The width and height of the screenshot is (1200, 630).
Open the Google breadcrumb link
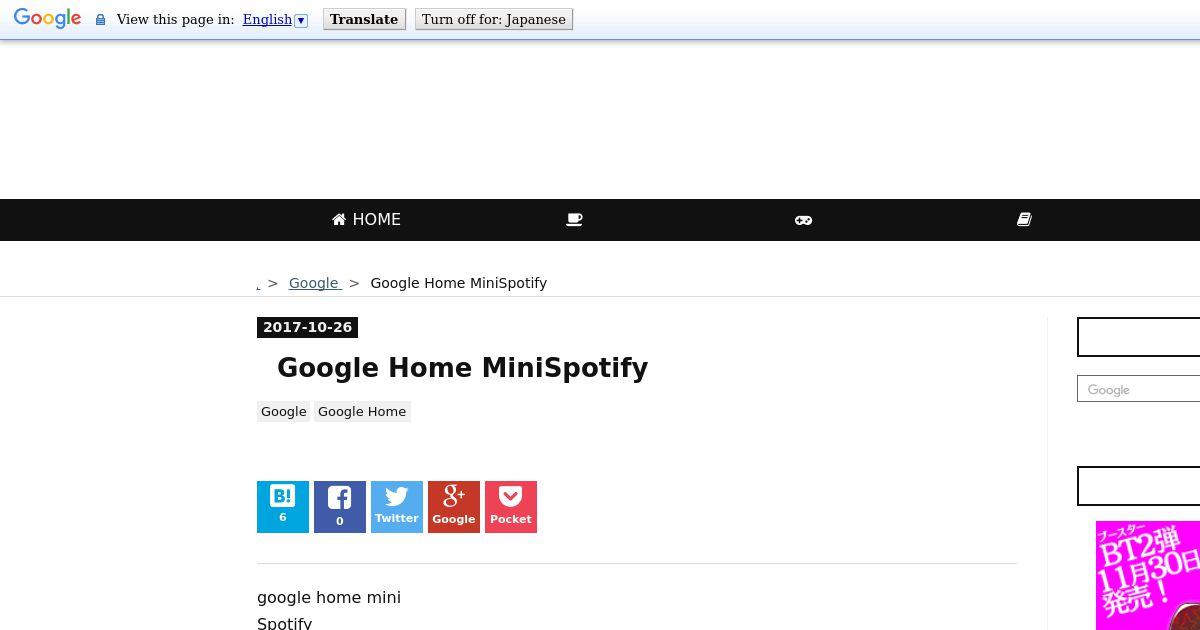click(315, 283)
